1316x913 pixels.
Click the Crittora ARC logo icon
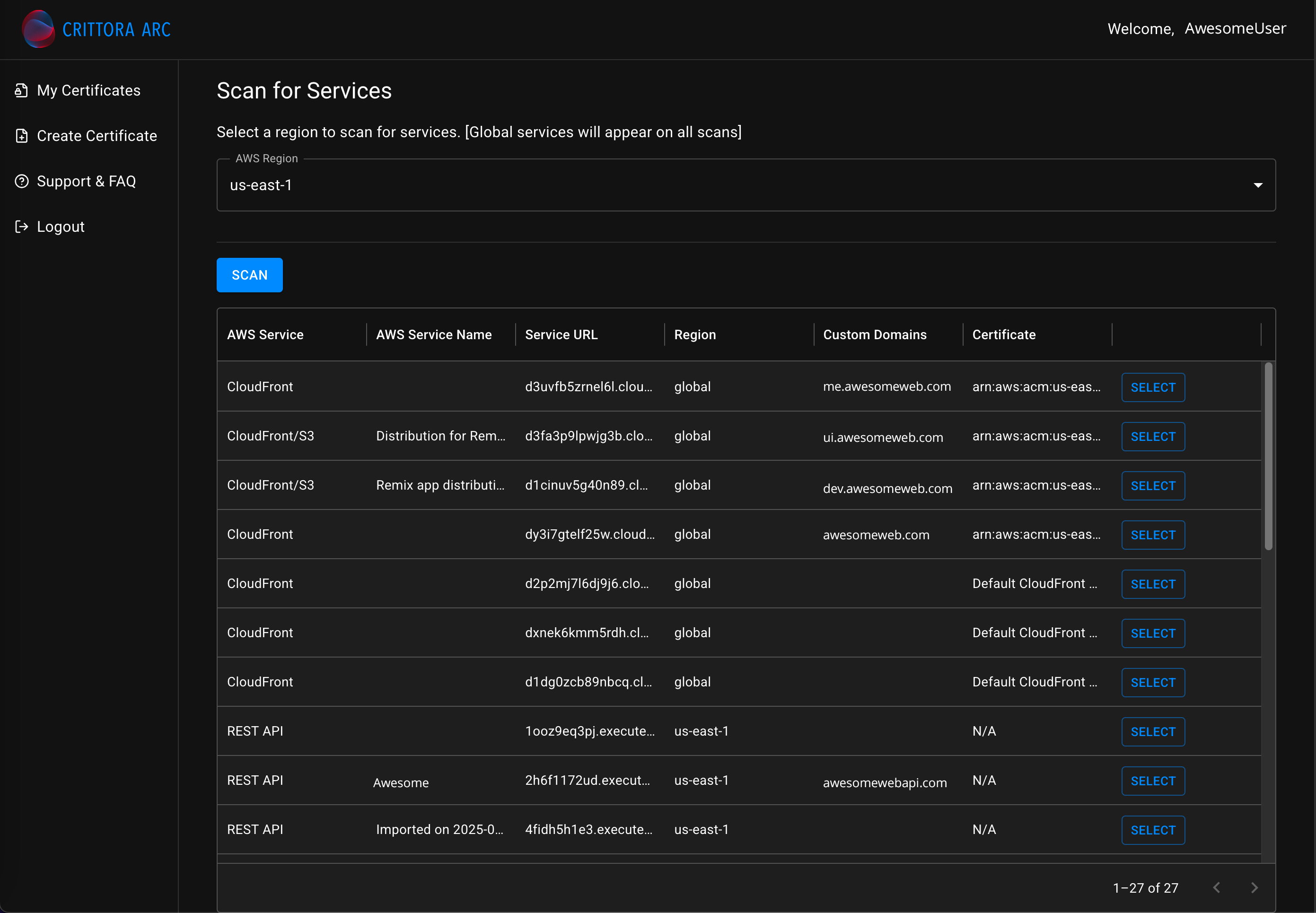[x=38, y=29]
